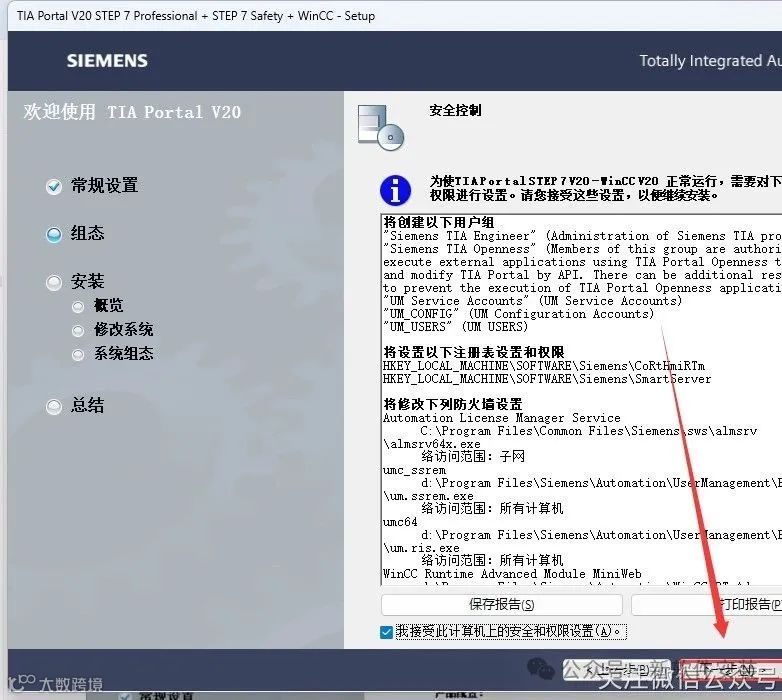
Task: Click the 将修改下列防火墙设置 heading
Action: pyautogui.click(x=453, y=404)
